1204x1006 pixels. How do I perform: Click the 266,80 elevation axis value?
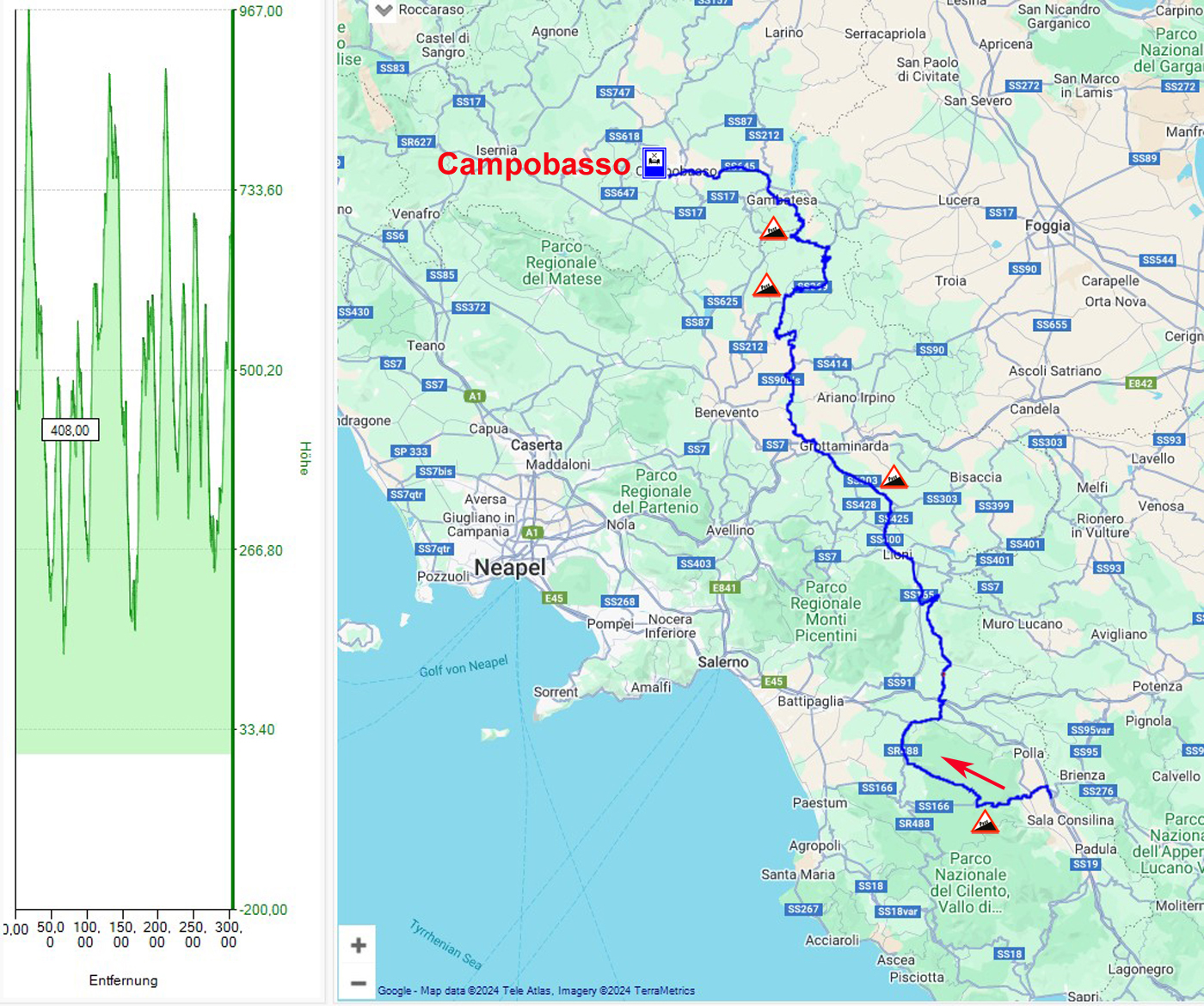pos(261,550)
